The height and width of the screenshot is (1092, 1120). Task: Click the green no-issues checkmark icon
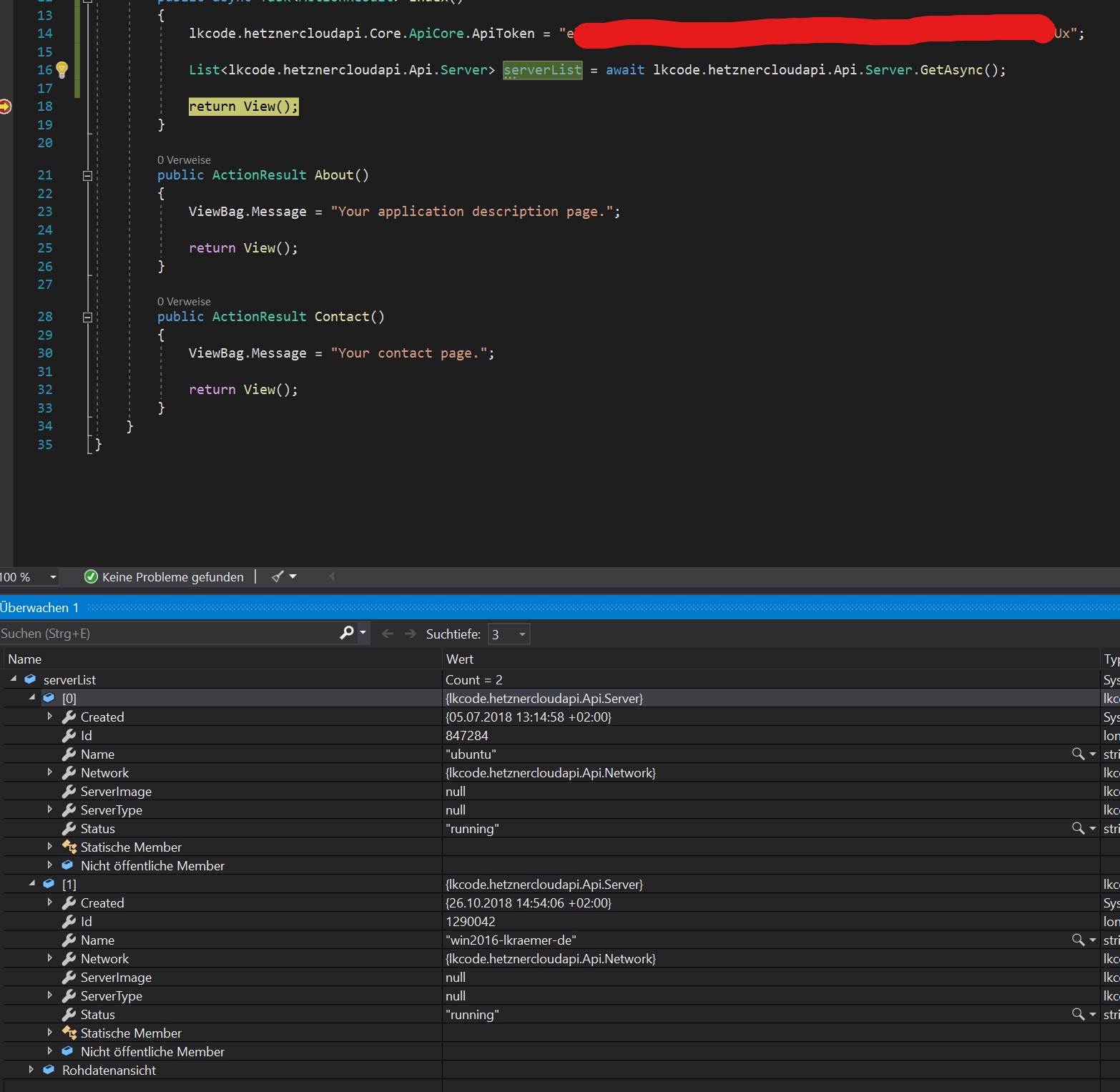(91, 577)
